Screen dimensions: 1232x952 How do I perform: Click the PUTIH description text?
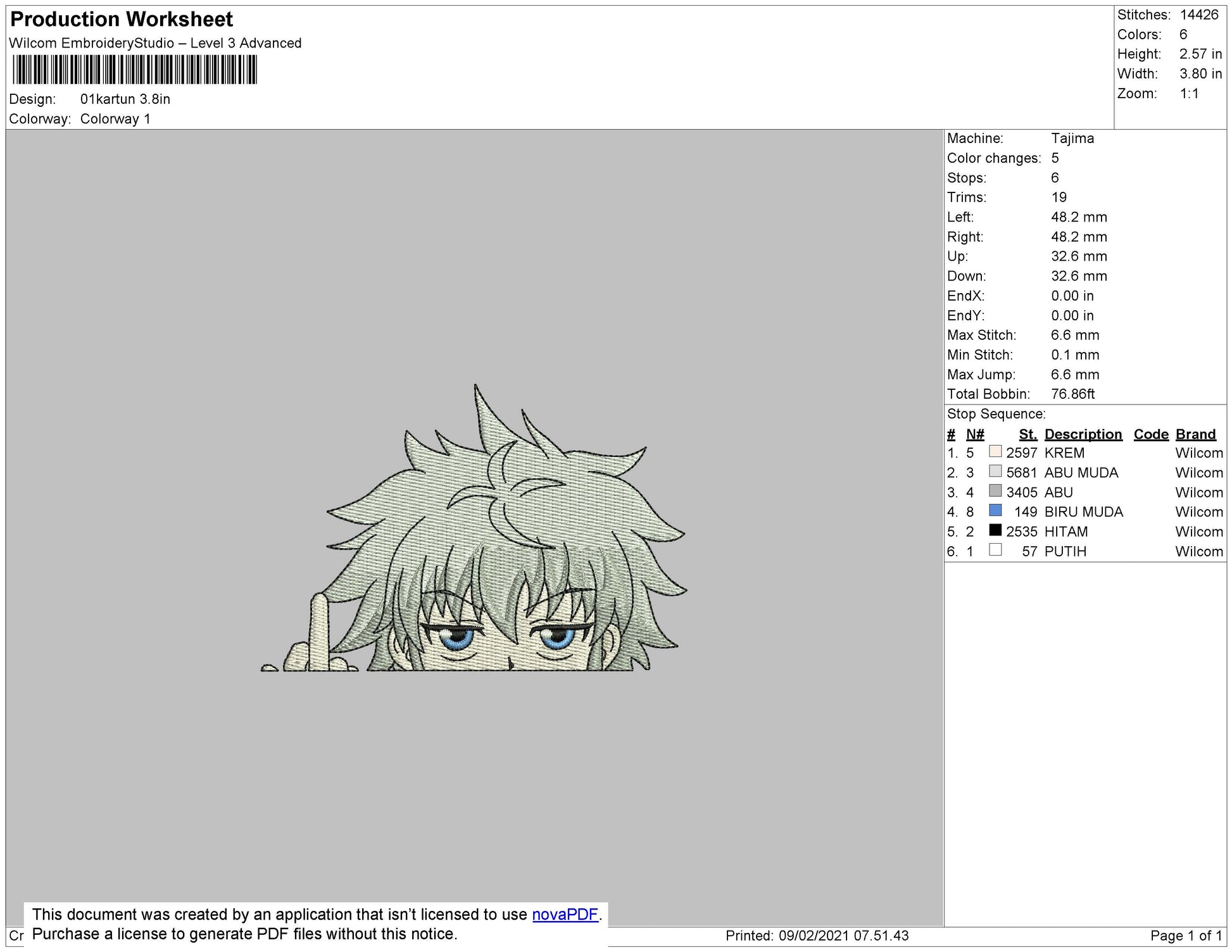click(1065, 551)
